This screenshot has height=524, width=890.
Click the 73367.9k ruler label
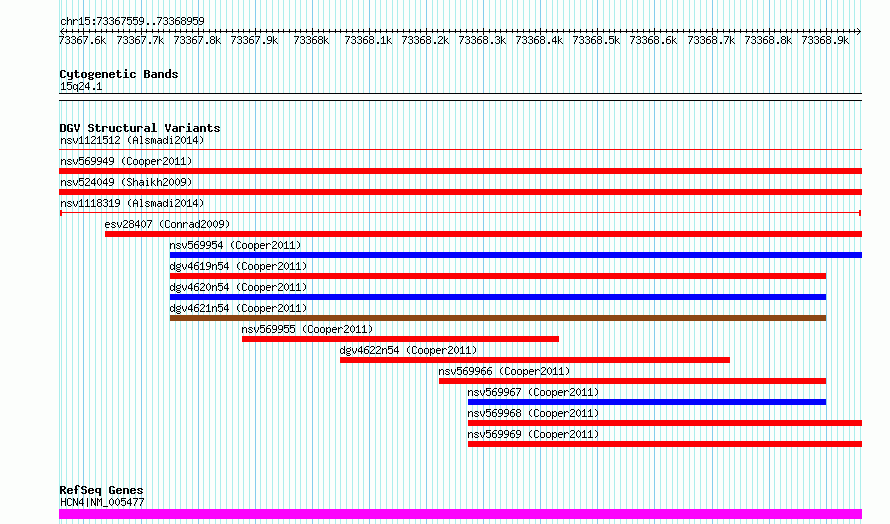(x=254, y=40)
